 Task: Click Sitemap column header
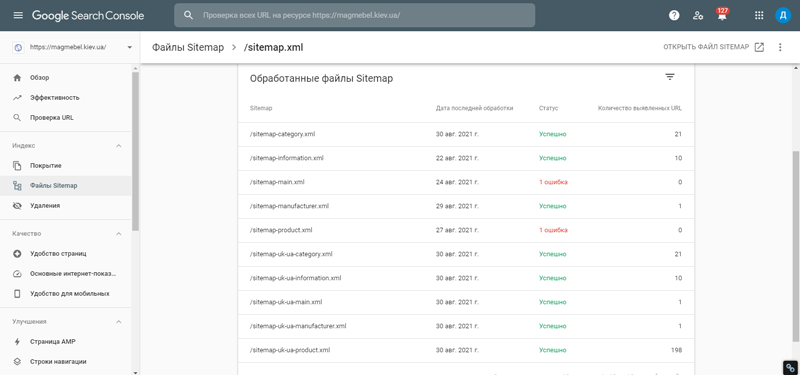click(261, 108)
